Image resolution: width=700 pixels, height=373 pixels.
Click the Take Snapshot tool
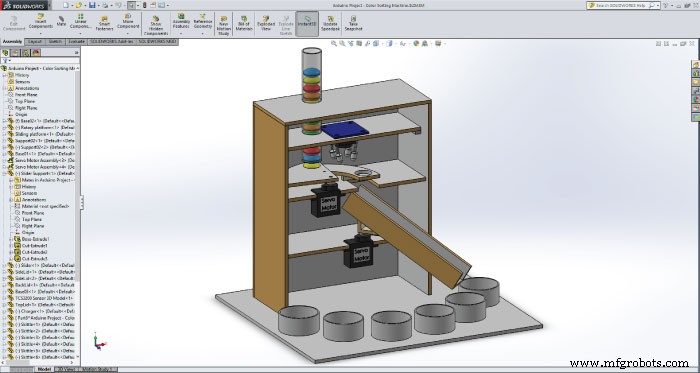(353, 23)
